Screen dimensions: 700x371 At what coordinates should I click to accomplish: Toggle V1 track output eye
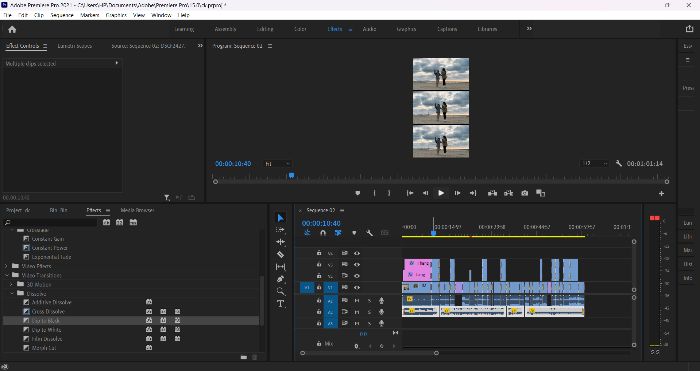[357, 288]
